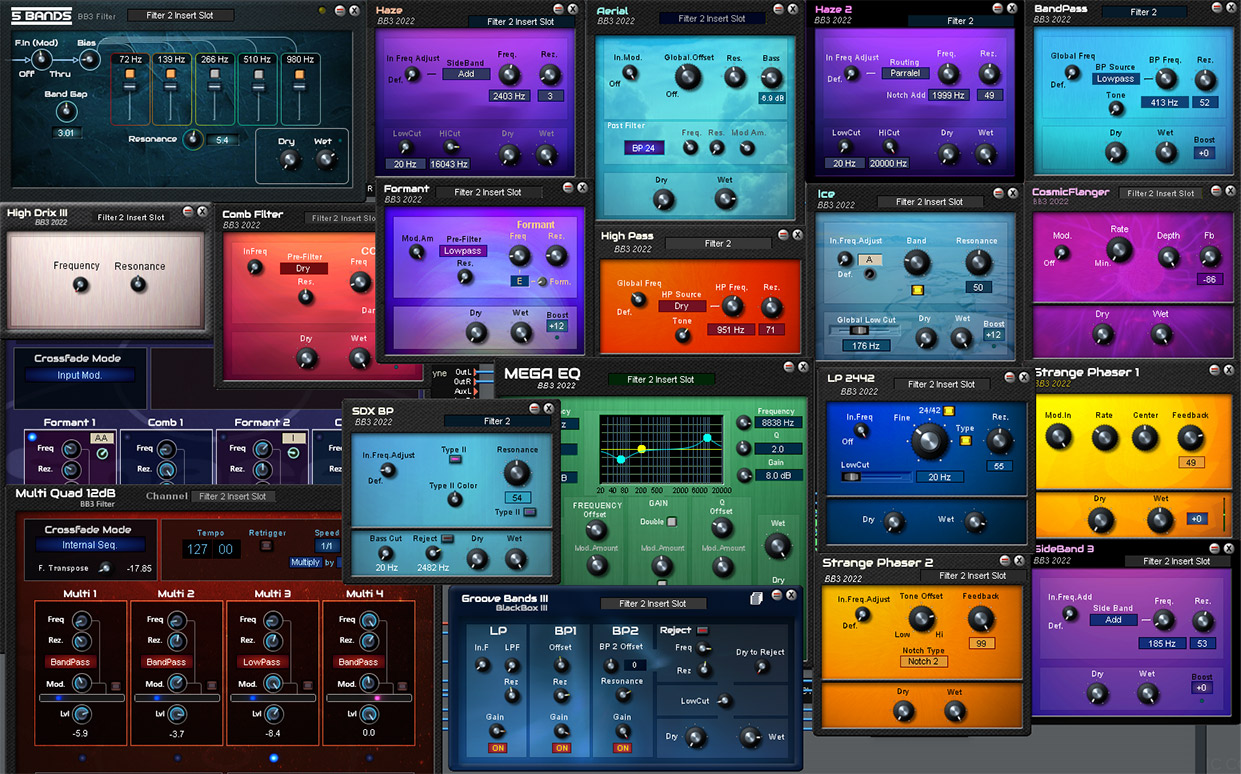Click the green check icon in Formant 1 module
The height and width of the screenshot is (774, 1241).
coord(101,455)
